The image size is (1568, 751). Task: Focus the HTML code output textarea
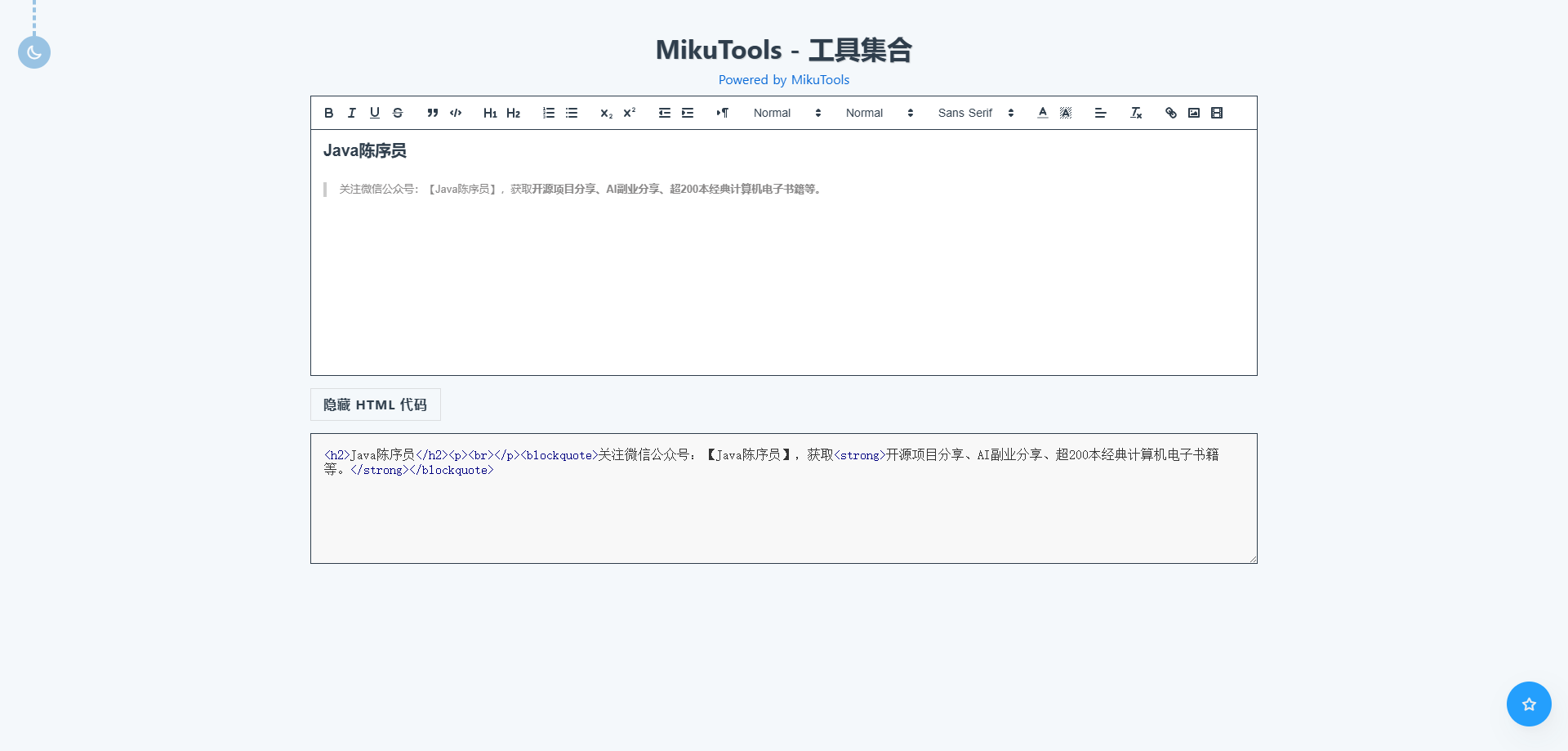784,498
